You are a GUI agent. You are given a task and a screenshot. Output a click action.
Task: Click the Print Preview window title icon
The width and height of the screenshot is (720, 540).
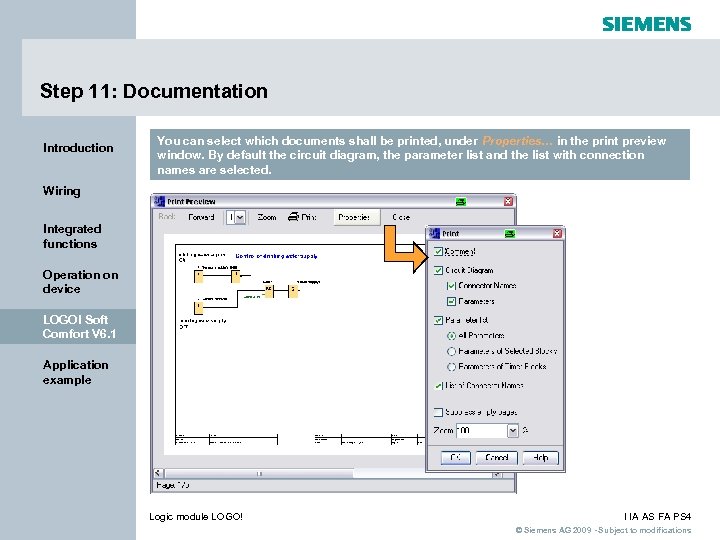pos(159,201)
